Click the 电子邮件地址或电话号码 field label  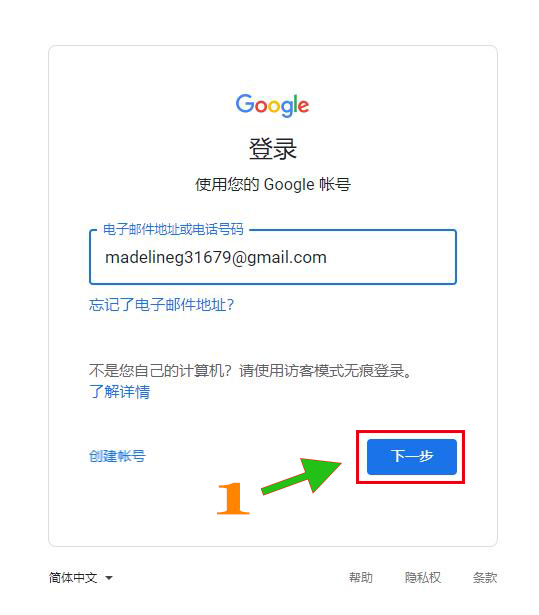coord(173,229)
